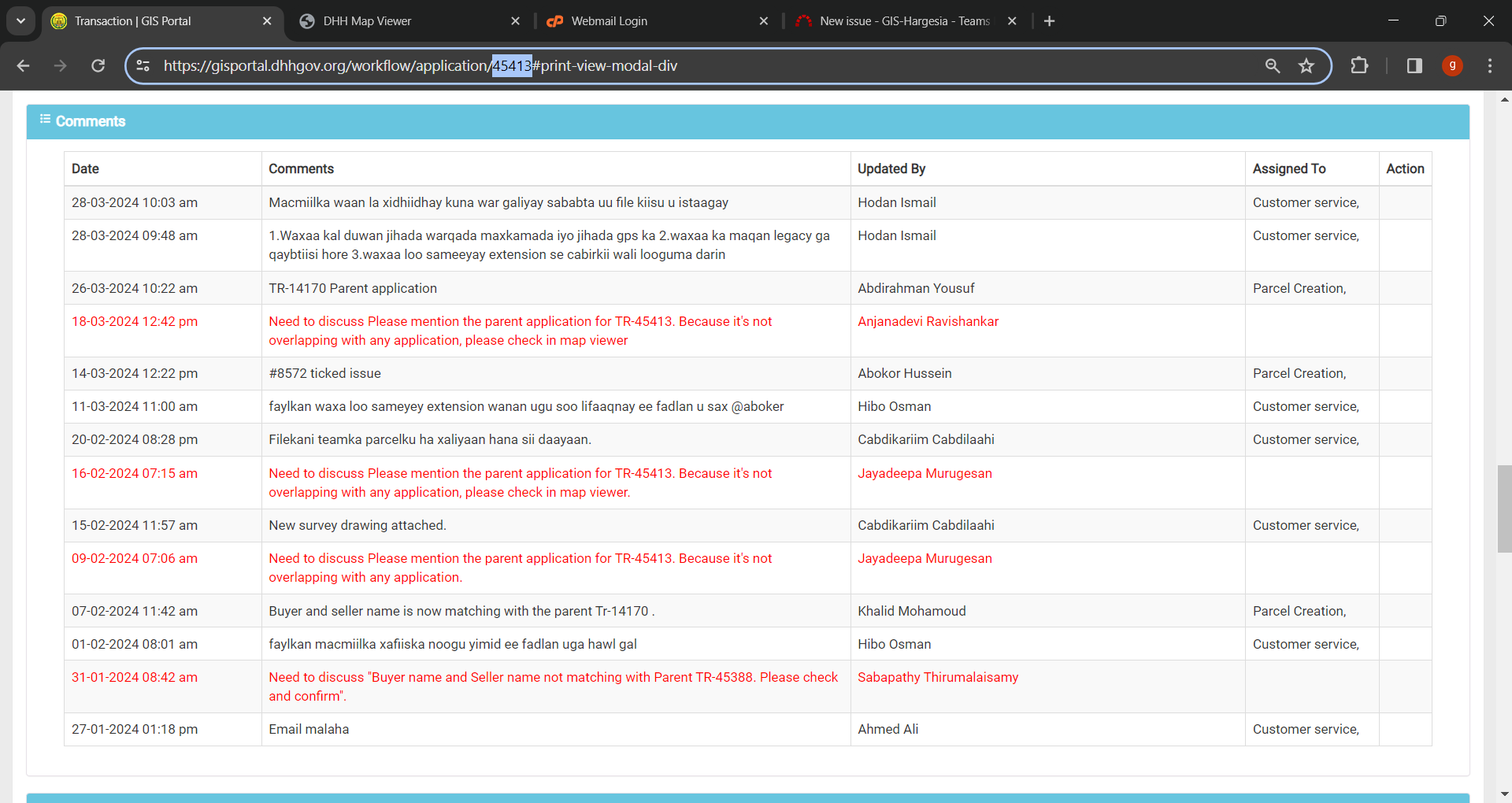
Task: Click Abokor Hussein in Updated By
Action: tap(905, 373)
